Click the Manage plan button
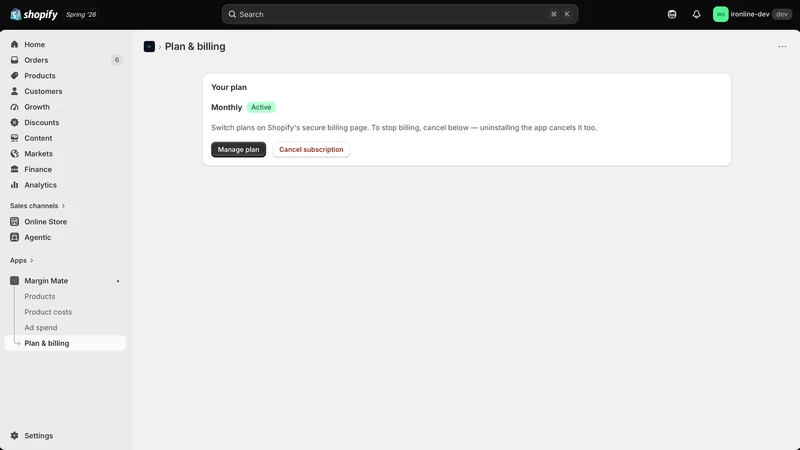The height and width of the screenshot is (450, 800). 238,149
